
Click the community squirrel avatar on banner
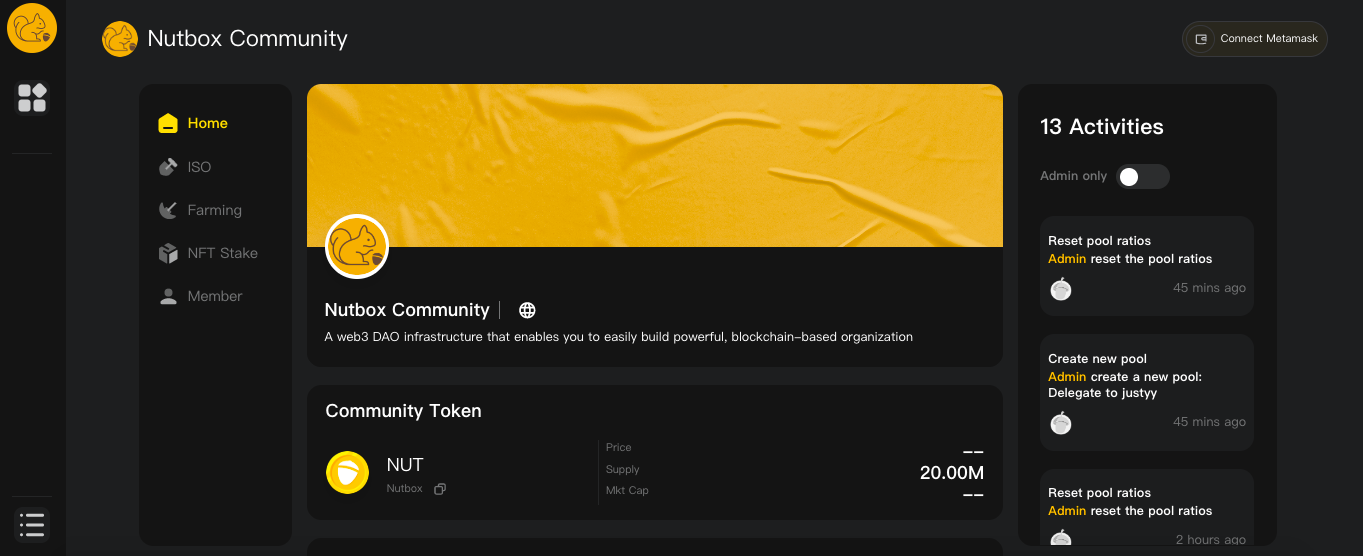(x=357, y=246)
